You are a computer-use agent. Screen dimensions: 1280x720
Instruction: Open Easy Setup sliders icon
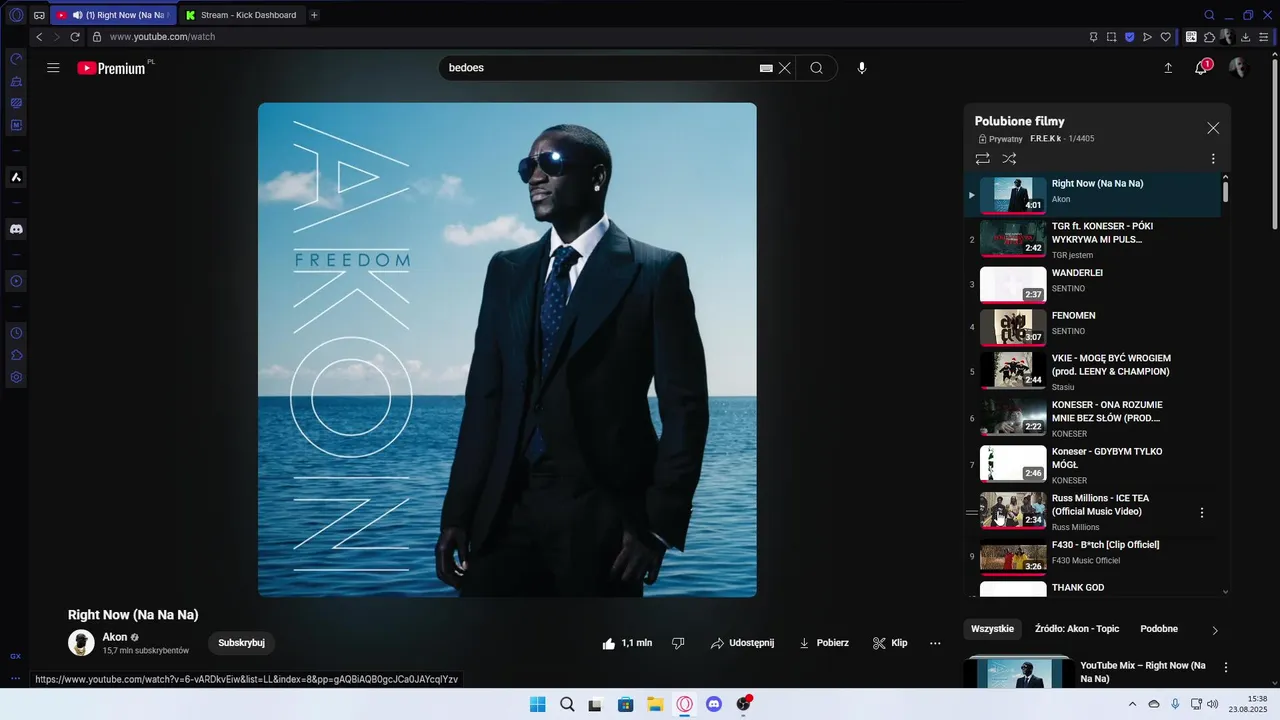tap(1264, 37)
